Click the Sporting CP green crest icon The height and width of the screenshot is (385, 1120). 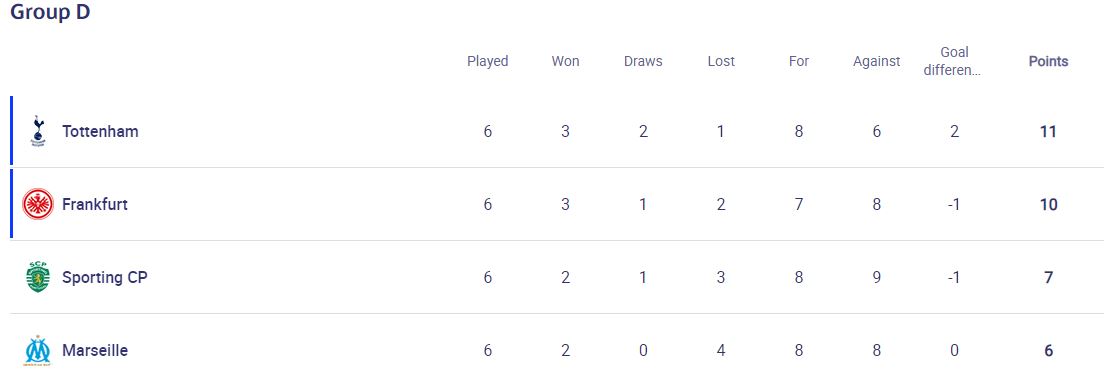pyautogui.click(x=38, y=277)
